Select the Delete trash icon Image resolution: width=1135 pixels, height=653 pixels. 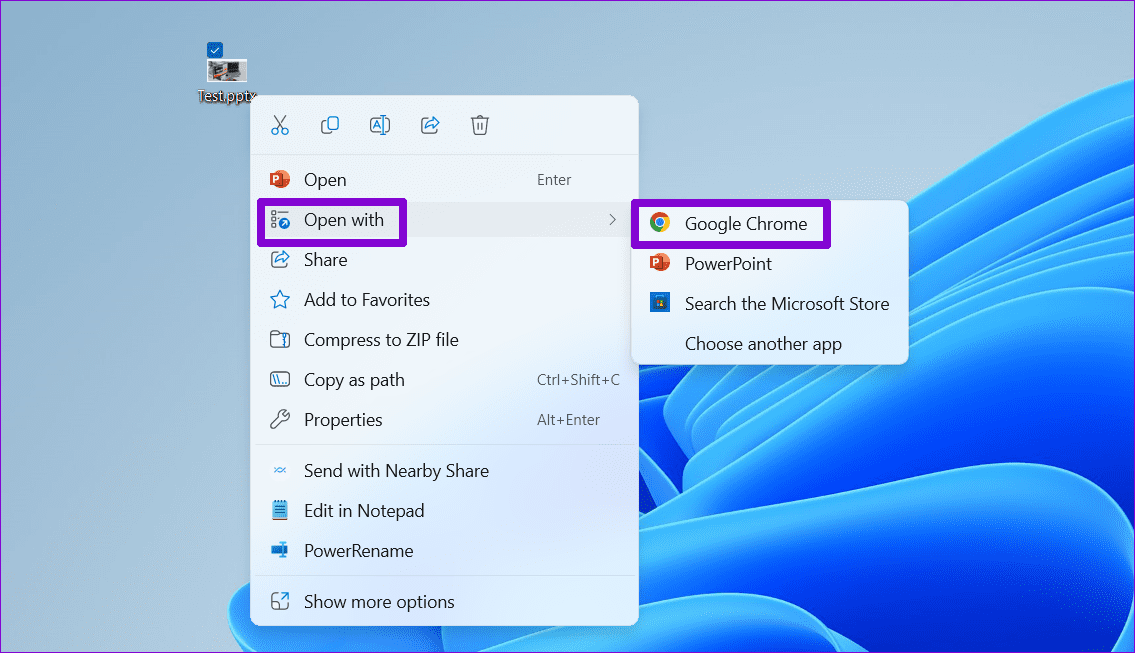click(x=480, y=124)
